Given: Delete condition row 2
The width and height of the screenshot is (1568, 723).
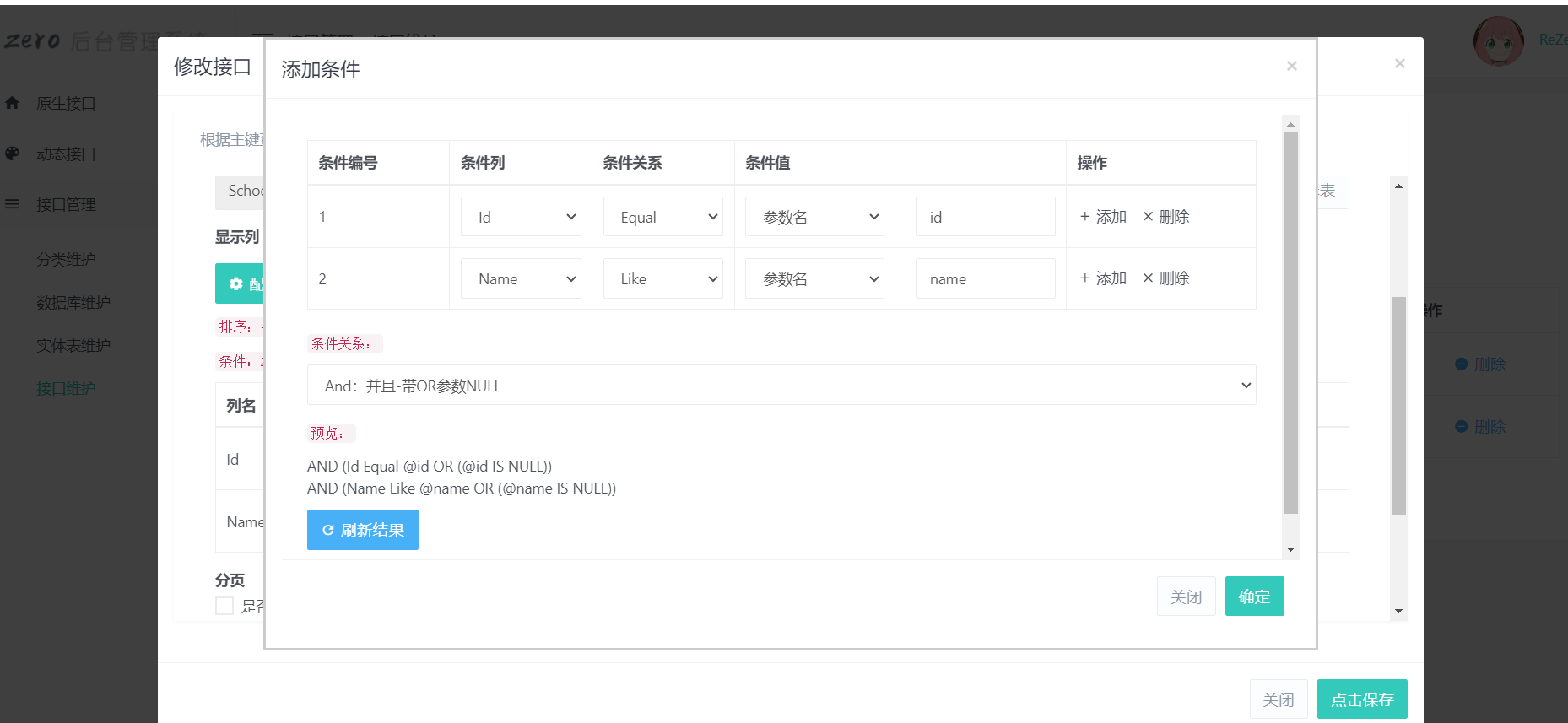Looking at the screenshot, I should pyautogui.click(x=1166, y=278).
